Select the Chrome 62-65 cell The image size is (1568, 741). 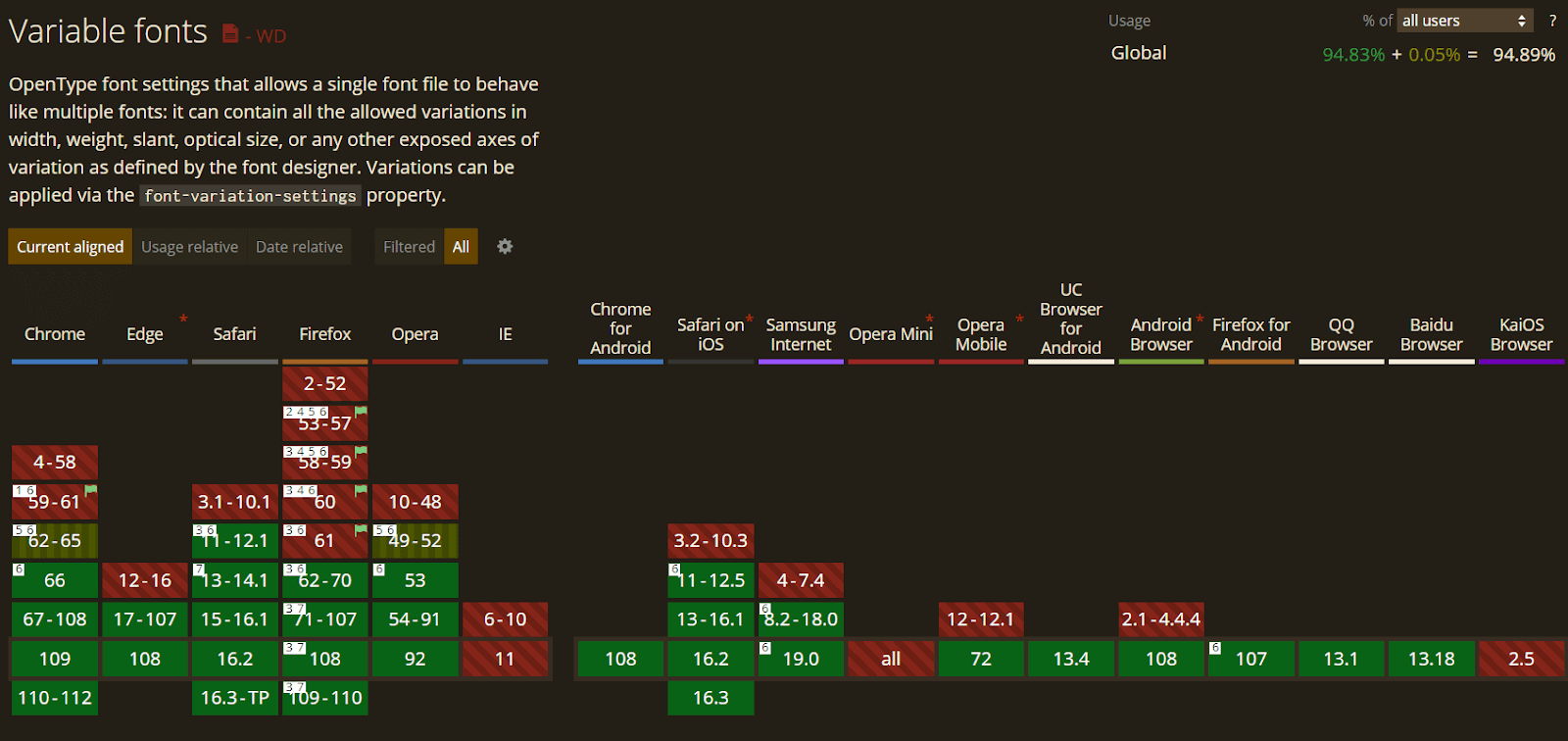55,541
